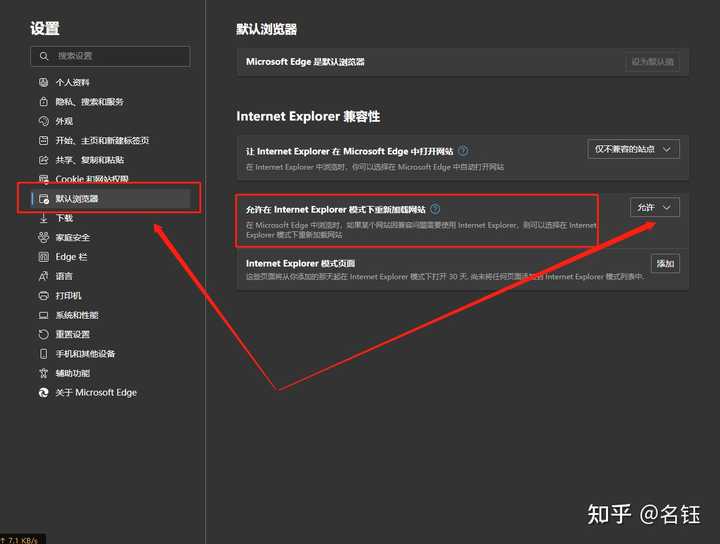The image size is (720, 544).
Task: Click help icon next to 让 Internet Explorer 在 Microsoft Edge 中打开网站
Action: tap(463, 151)
